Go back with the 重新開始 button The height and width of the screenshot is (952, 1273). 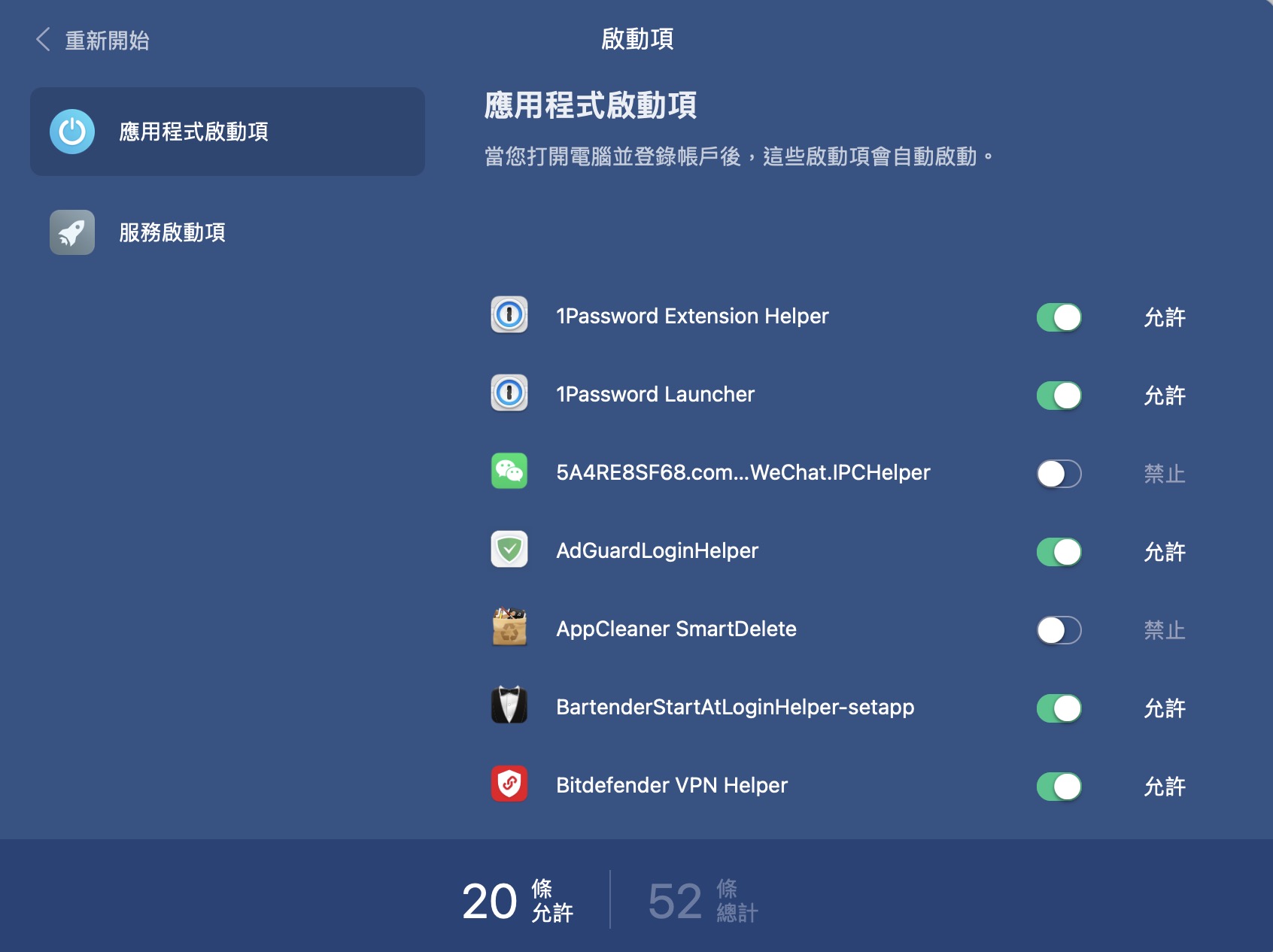click(93, 40)
